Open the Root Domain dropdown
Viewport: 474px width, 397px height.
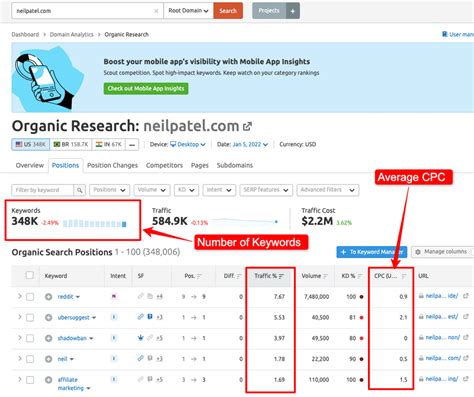click(x=188, y=11)
